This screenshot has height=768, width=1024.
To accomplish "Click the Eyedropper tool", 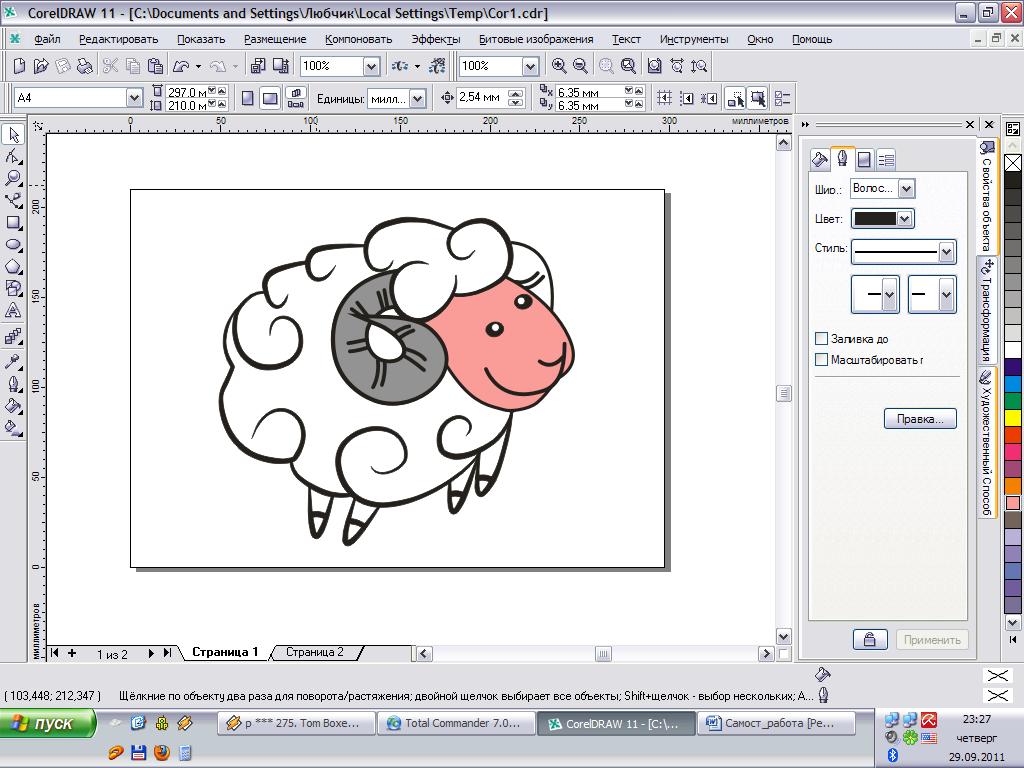I will point(14,361).
